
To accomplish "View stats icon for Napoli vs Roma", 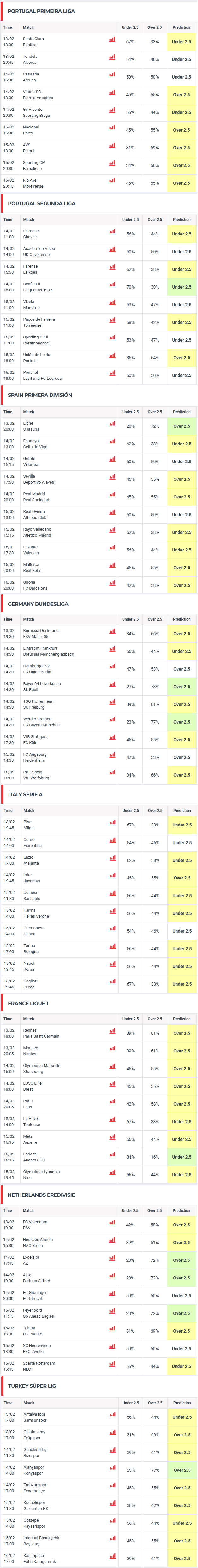I will [113, 963].
